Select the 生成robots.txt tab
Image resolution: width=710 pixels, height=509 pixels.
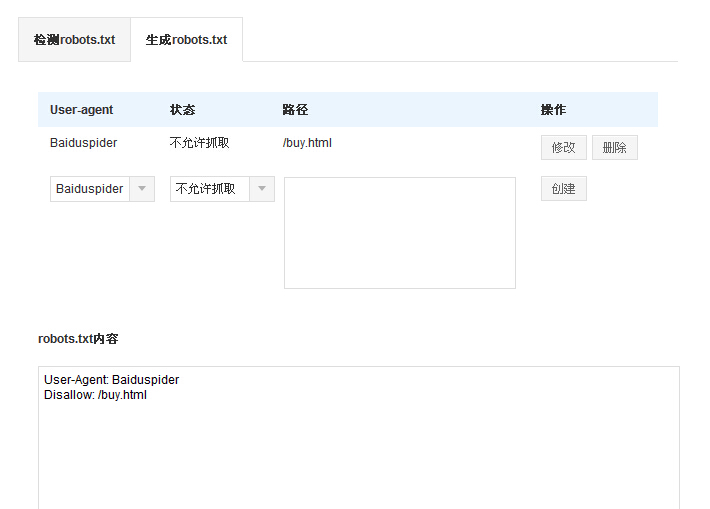tap(187, 40)
